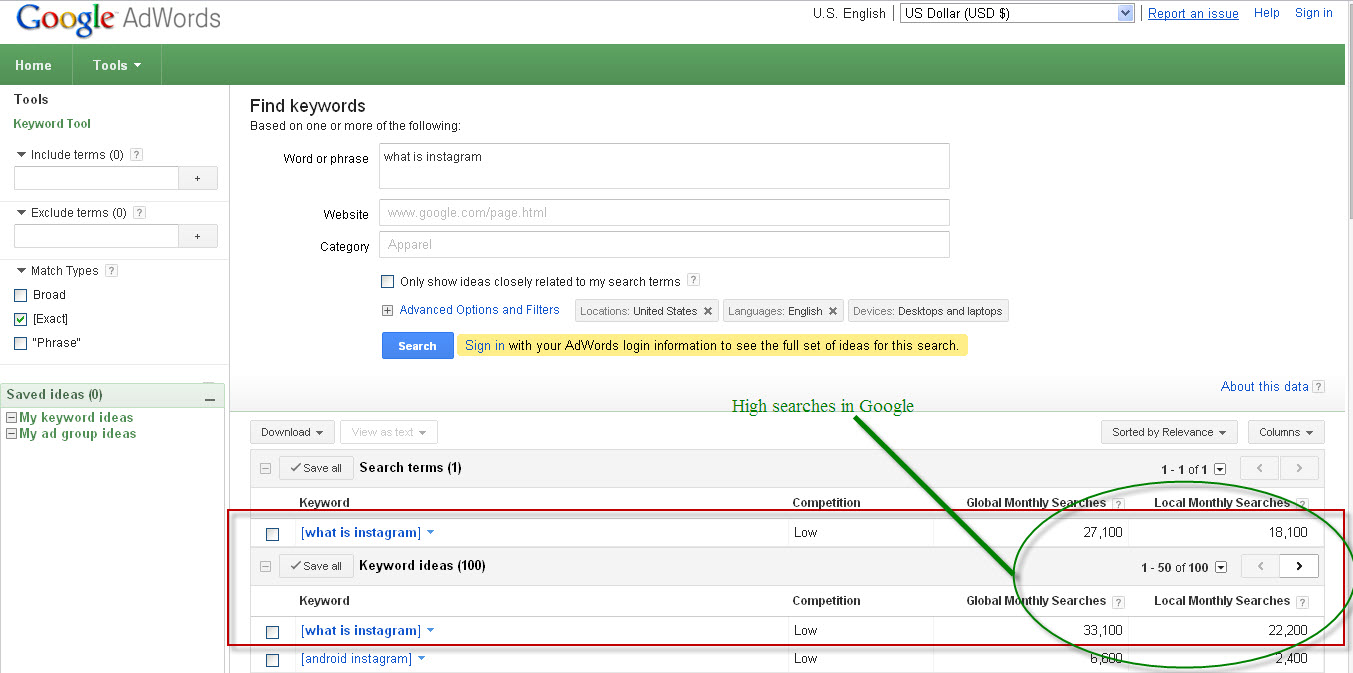The height and width of the screenshot is (673, 1353).
Task: Click Sign in link at top right
Action: (x=1314, y=13)
